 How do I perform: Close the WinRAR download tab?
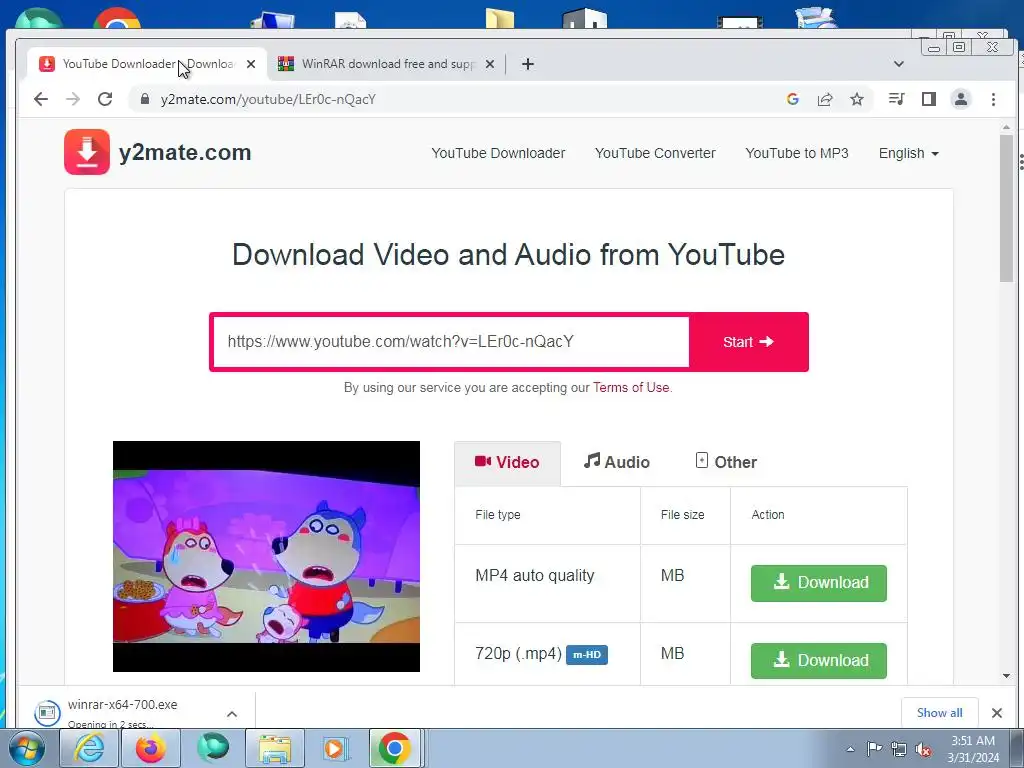(x=490, y=64)
